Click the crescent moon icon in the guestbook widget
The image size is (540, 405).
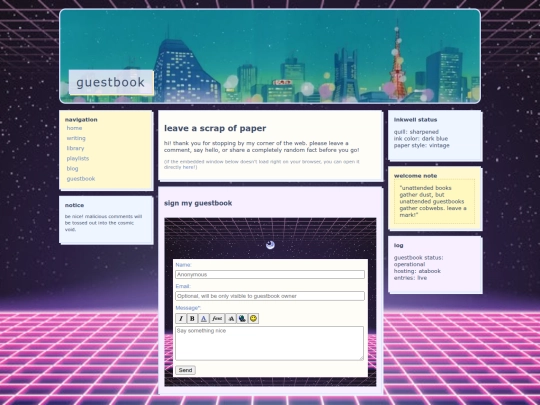coord(270,245)
